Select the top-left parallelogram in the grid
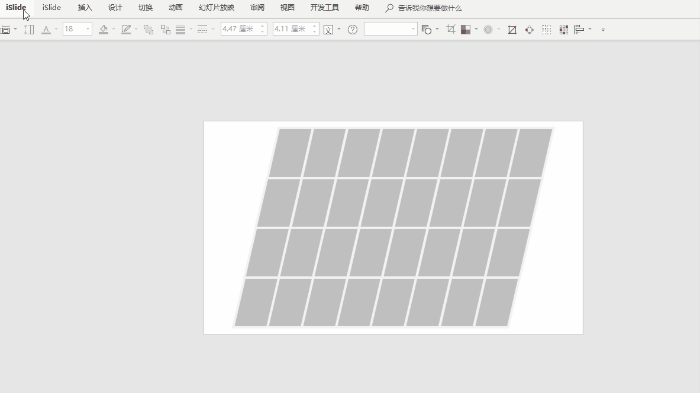The image size is (700, 393). [x=290, y=153]
